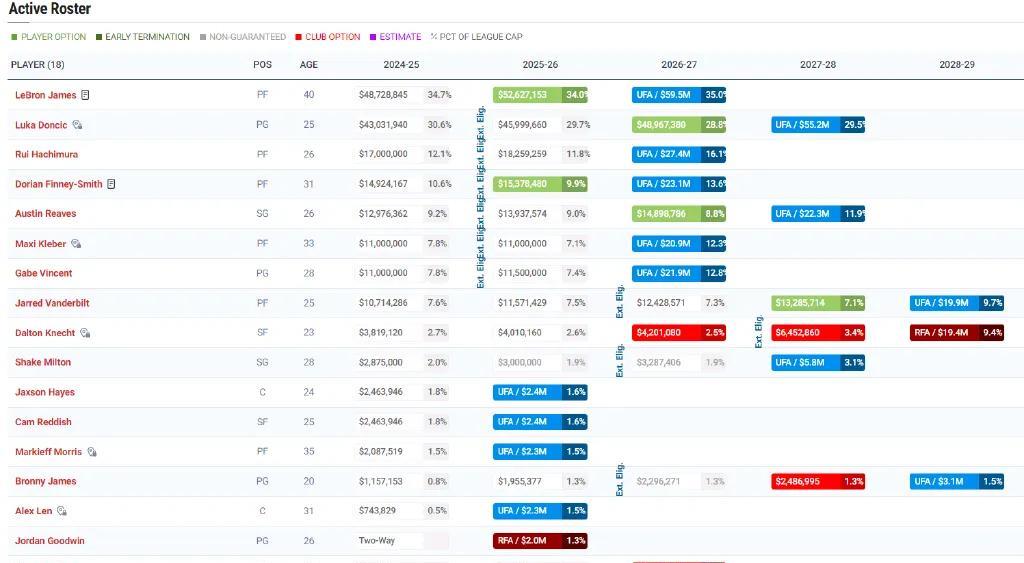Click the info icon beside Maxi Kleber
Image resolution: width=1024 pixels, height=563 pixels.
pyautogui.click(x=76, y=244)
